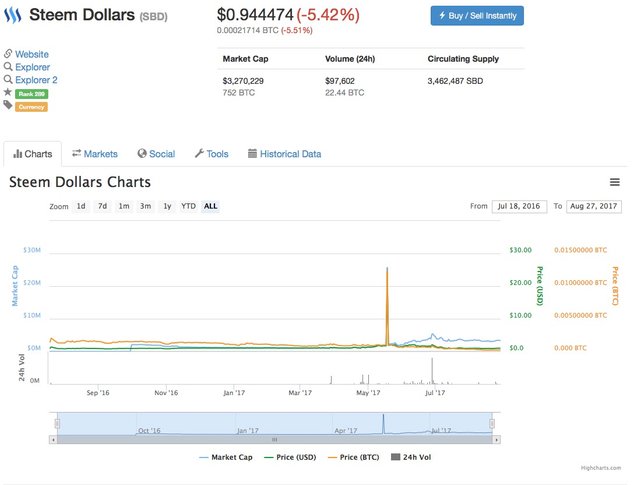The height and width of the screenshot is (485, 640).
Task: Open the Explorer 2 link
Action: pyautogui.click(x=36, y=80)
